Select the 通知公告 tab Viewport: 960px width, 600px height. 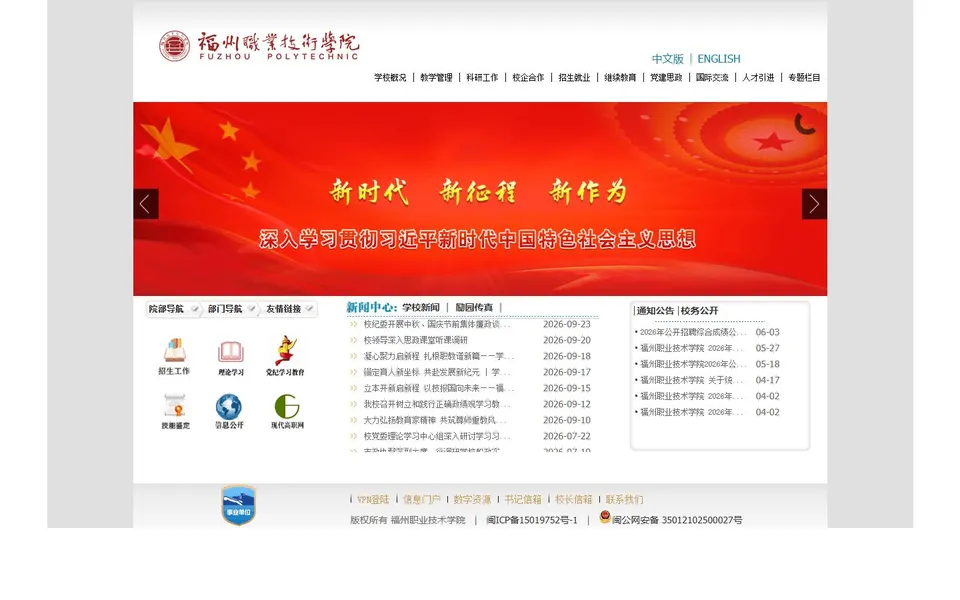tap(655, 310)
